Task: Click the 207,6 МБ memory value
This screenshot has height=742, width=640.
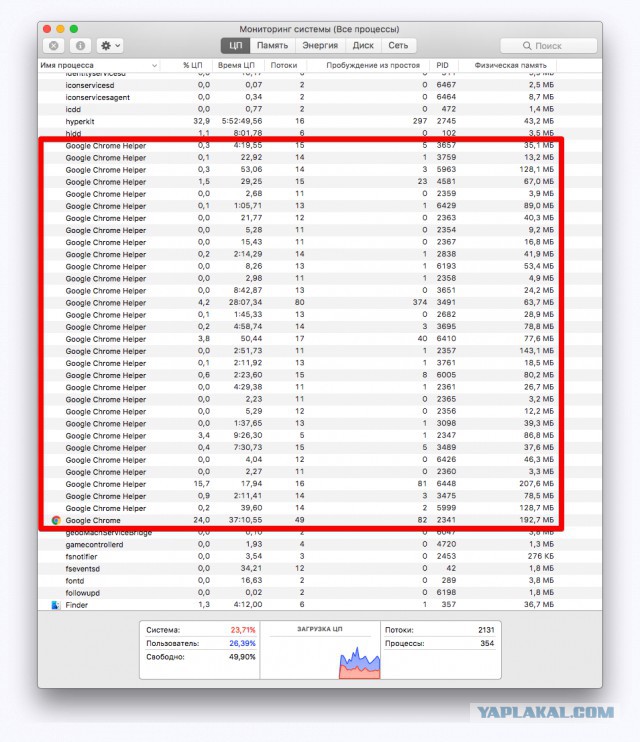Action: 536,484
